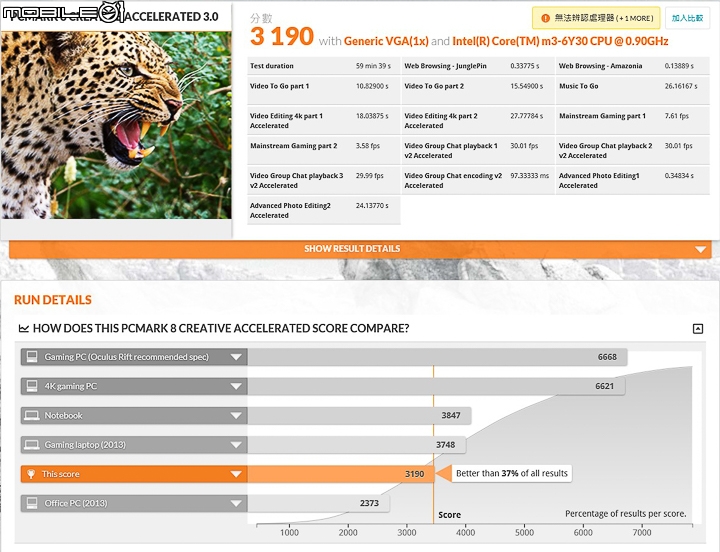The image size is (720, 552).
Task: Click the Video To Go part 2 label
Action: [434, 86]
